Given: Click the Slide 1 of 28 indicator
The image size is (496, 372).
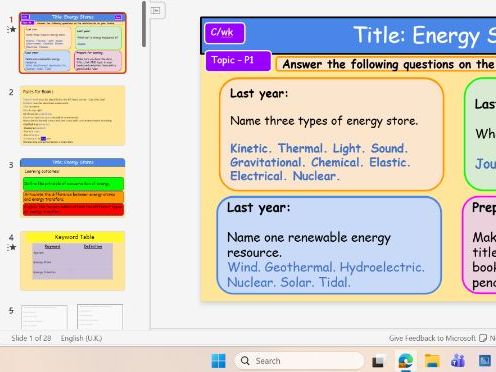Looking at the screenshot, I should click(x=31, y=338).
